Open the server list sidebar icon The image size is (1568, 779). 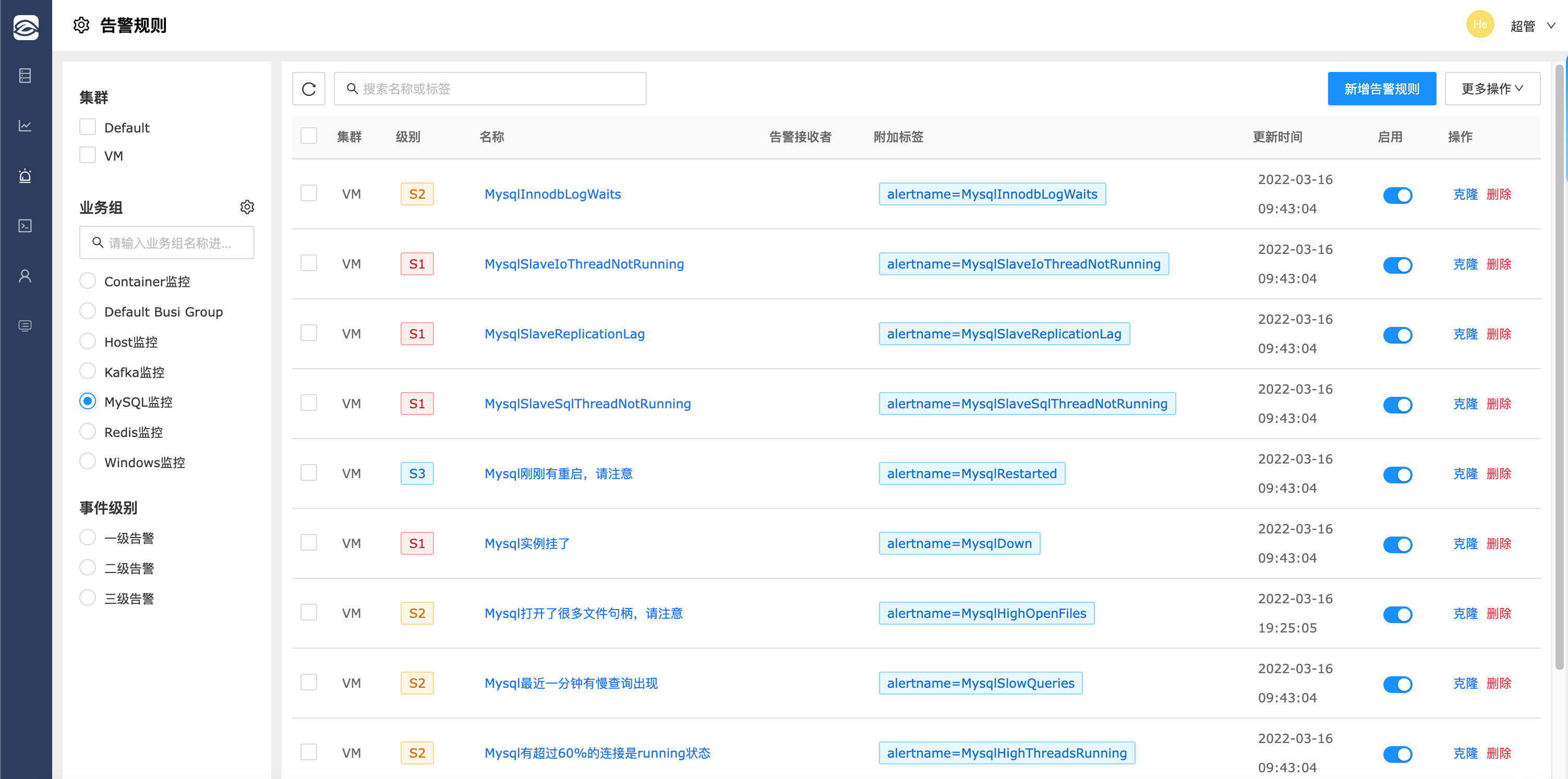click(x=25, y=76)
